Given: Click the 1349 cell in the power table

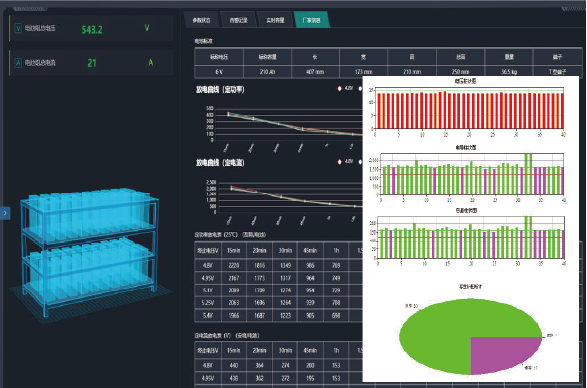Looking at the screenshot, I should 285,266.
